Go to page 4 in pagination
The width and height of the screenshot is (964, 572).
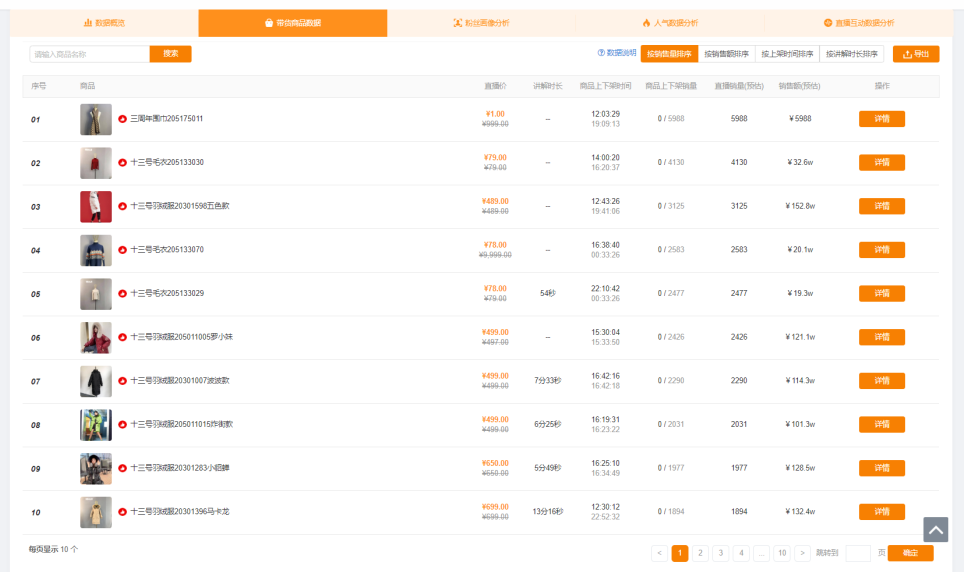click(x=741, y=553)
